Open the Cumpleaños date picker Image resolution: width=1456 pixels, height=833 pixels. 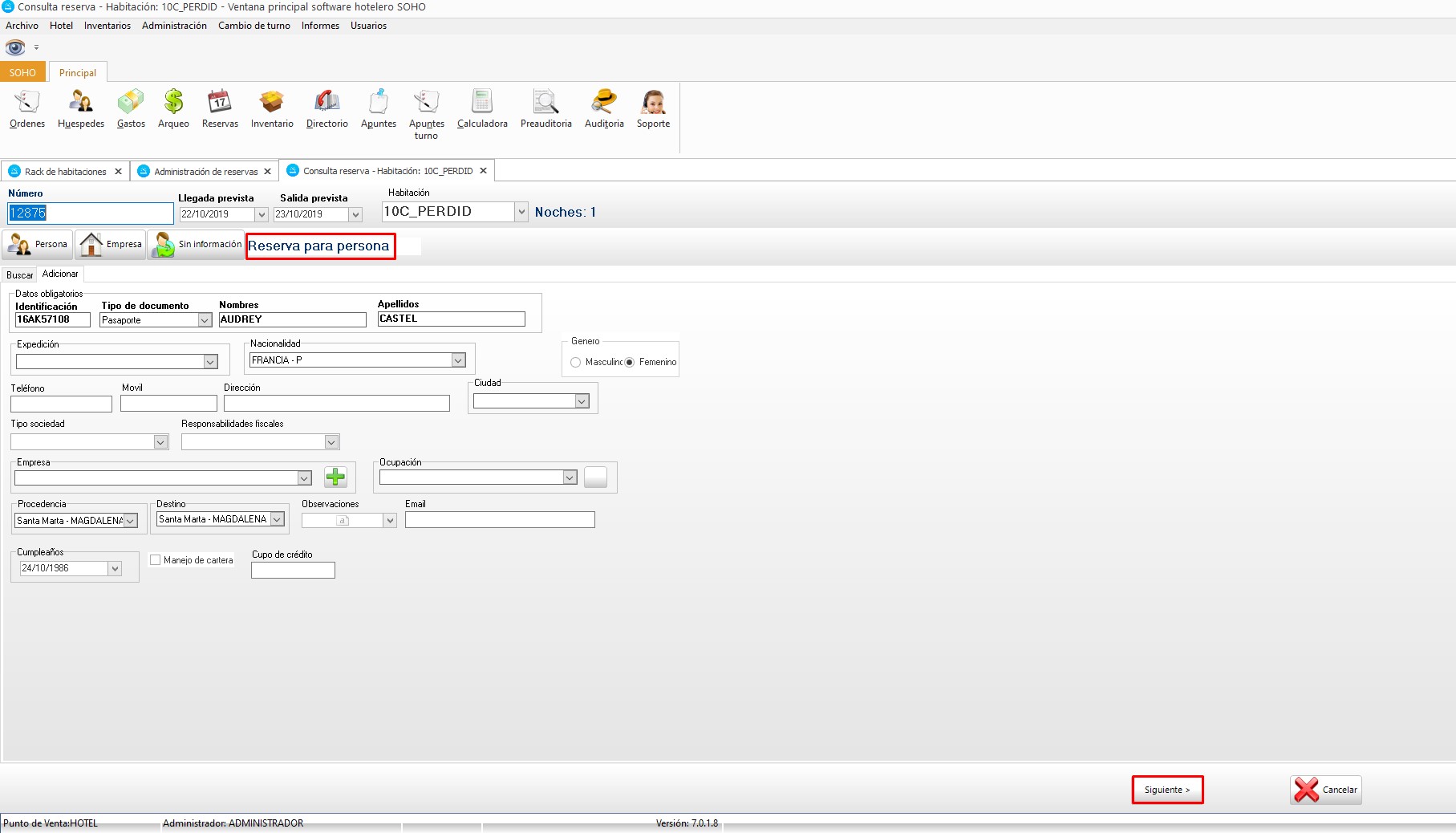pyautogui.click(x=115, y=568)
